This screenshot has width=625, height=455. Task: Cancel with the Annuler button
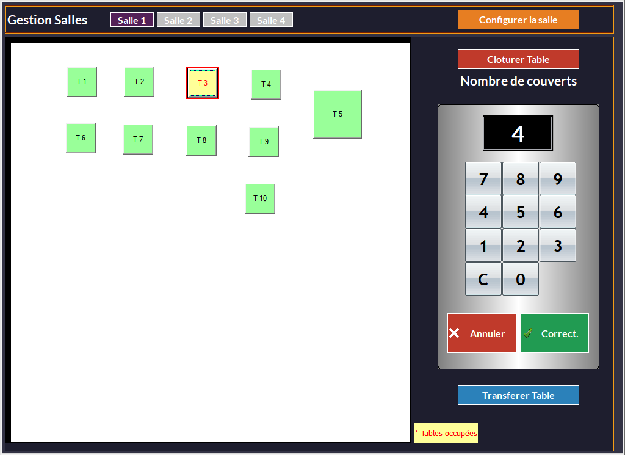point(481,333)
